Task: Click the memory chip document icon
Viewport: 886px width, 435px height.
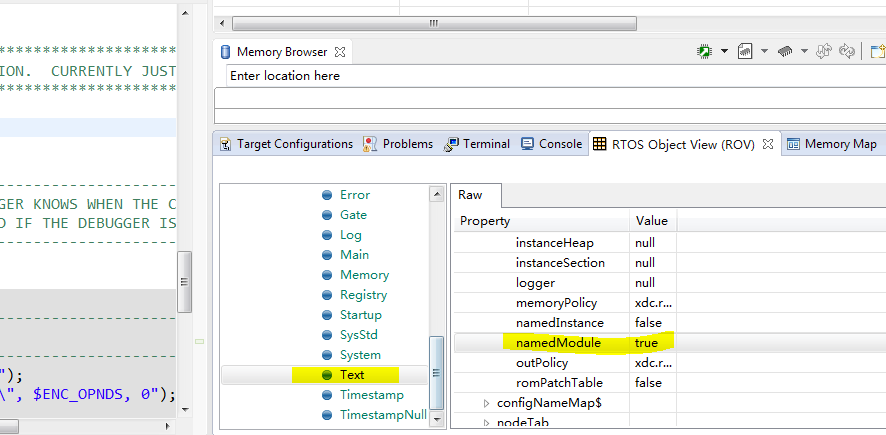Action: click(744, 51)
